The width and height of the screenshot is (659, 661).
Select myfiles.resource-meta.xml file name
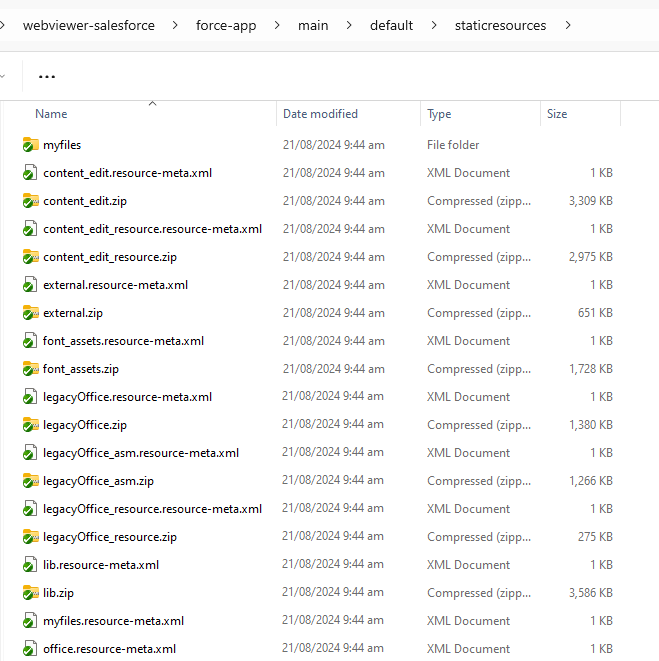pyautogui.click(x=113, y=621)
